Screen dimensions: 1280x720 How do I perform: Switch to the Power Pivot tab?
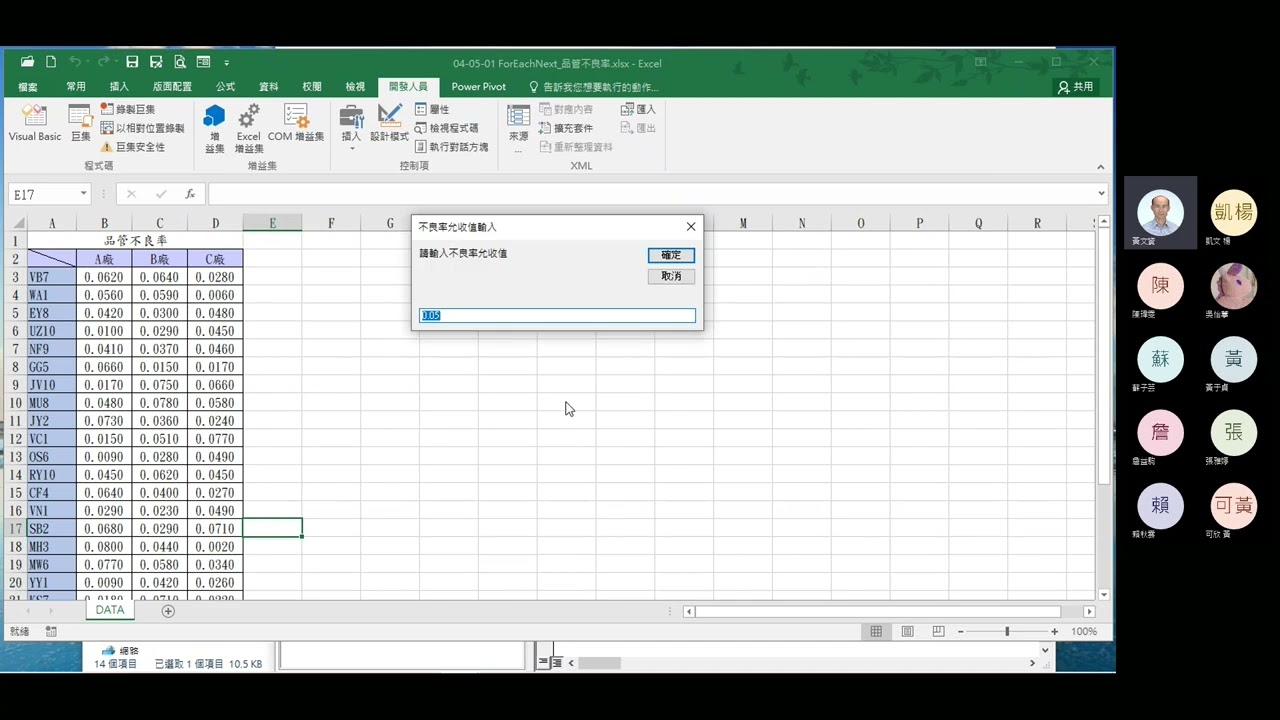pos(479,87)
